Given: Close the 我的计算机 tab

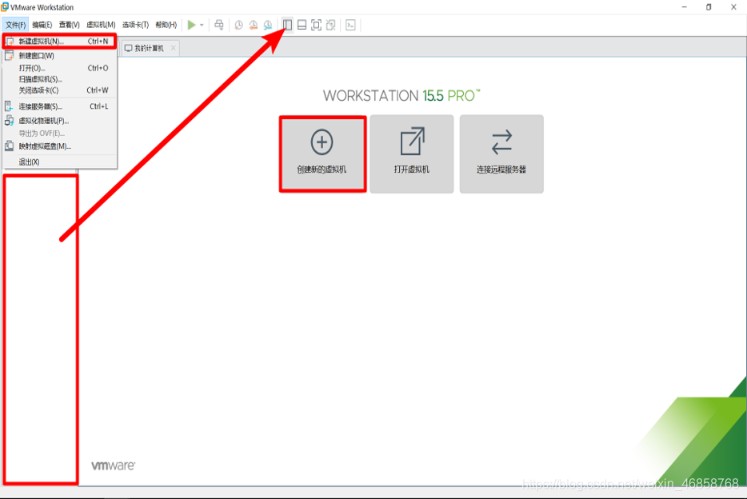Looking at the screenshot, I should [x=173, y=48].
